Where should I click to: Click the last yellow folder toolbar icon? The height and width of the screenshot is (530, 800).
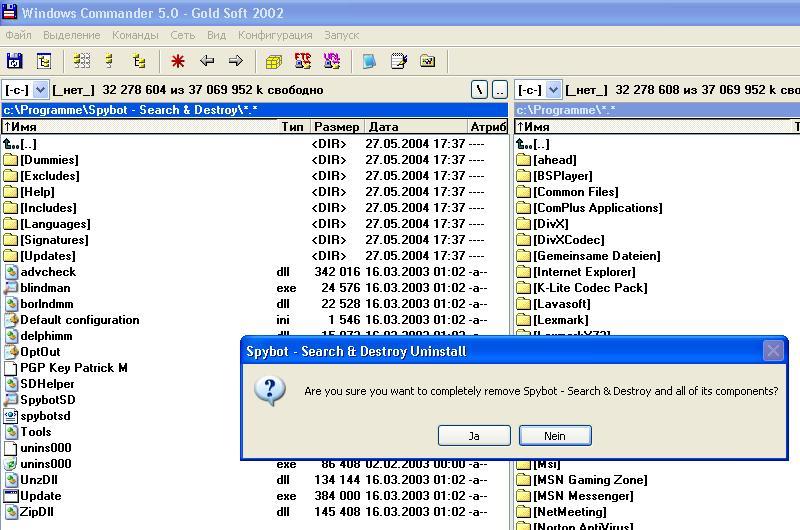[428, 61]
